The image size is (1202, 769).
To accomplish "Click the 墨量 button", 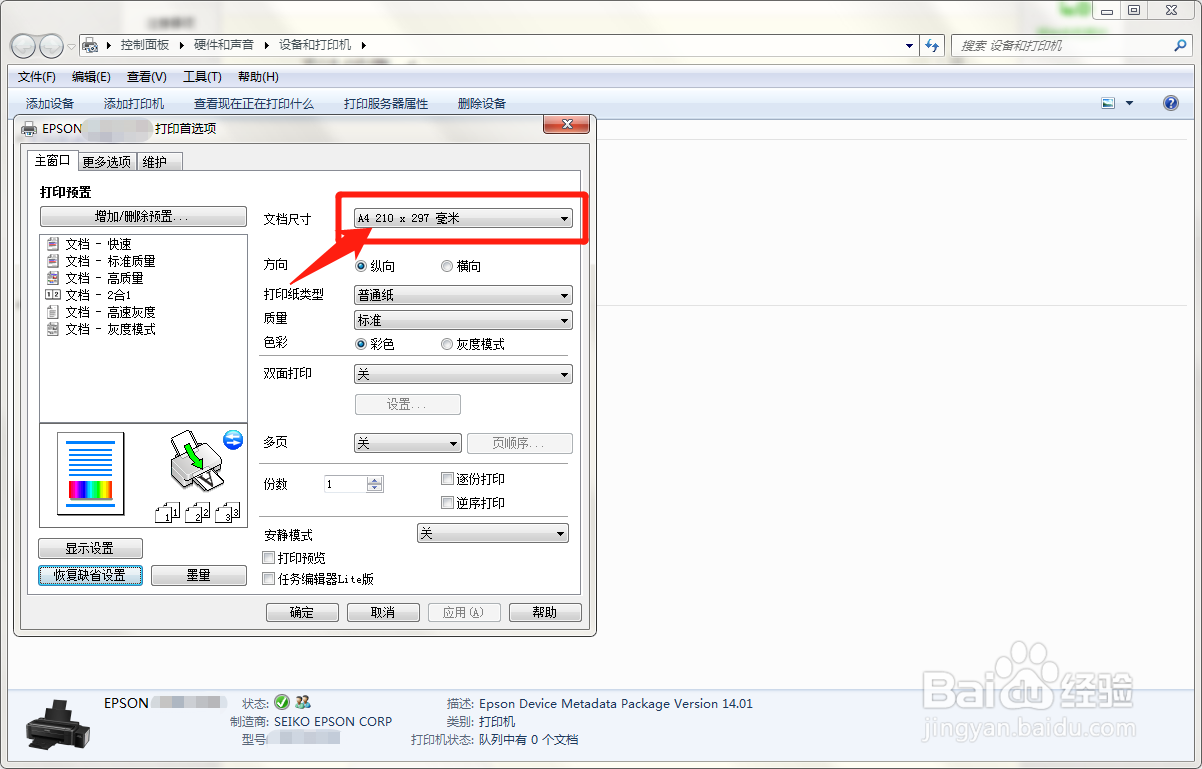I will coord(199,575).
